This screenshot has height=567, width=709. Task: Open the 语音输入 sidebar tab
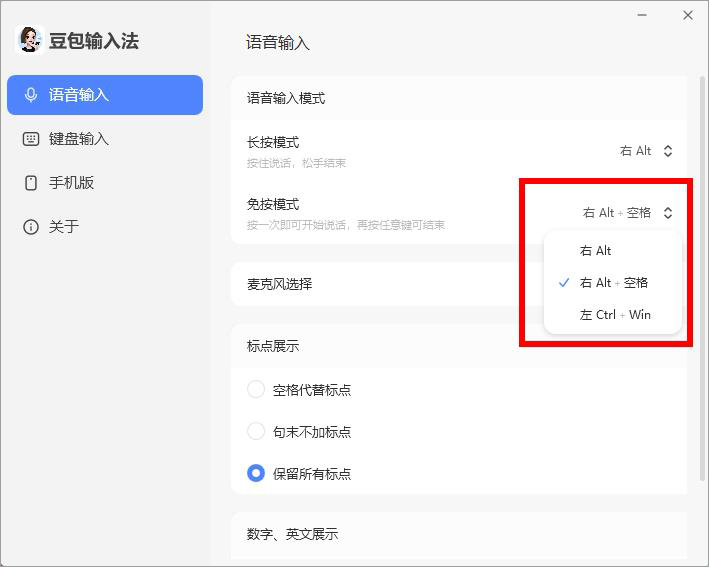[105, 95]
